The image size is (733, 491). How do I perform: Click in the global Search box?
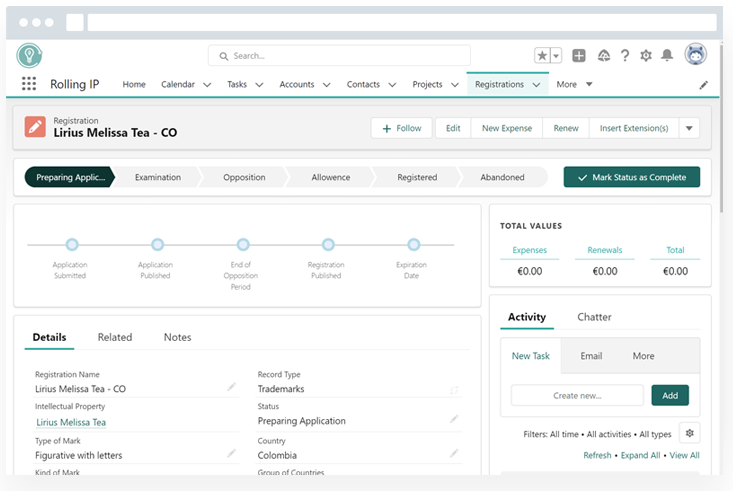coord(339,56)
